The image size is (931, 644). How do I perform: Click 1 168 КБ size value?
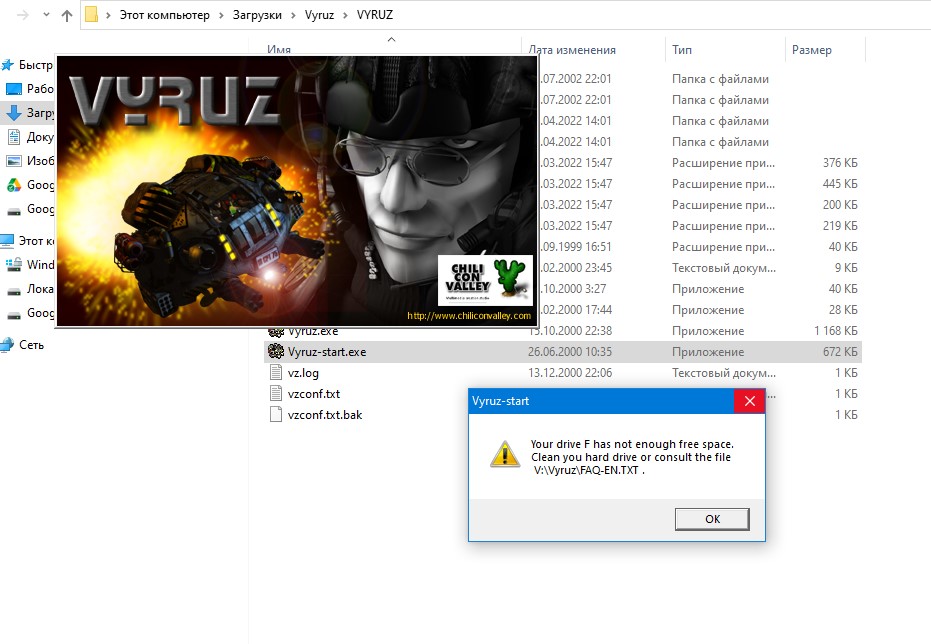tap(836, 331)
